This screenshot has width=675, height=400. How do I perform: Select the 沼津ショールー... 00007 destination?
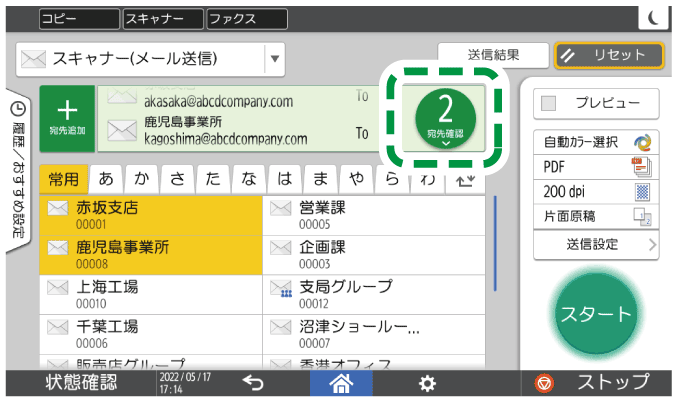coord(374,334)
